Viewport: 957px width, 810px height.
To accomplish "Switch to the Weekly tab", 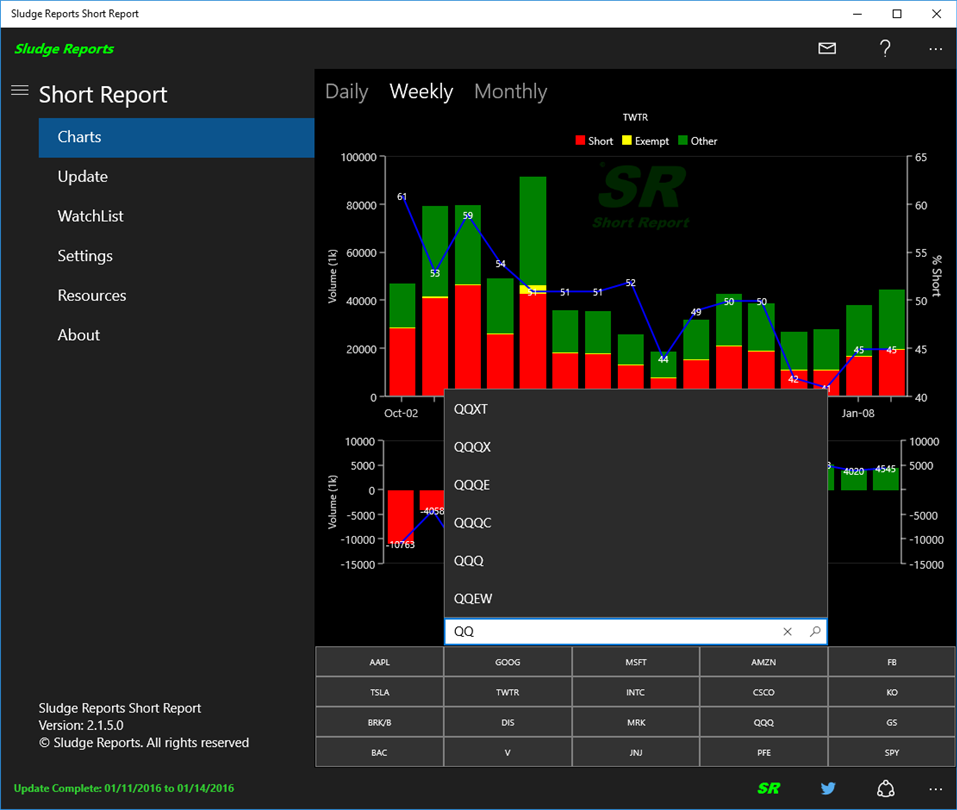I will tap(421, 92).
